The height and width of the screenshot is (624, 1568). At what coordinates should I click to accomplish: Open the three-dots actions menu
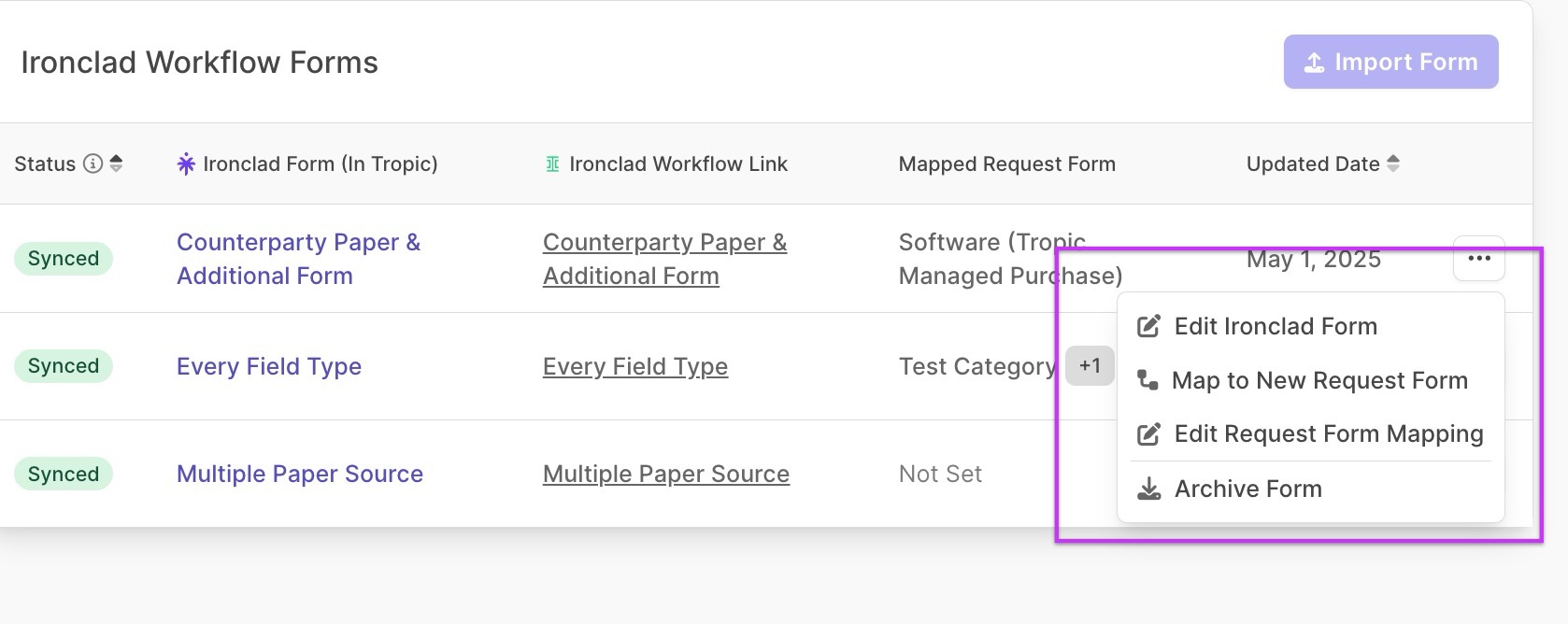point(1478,259)
